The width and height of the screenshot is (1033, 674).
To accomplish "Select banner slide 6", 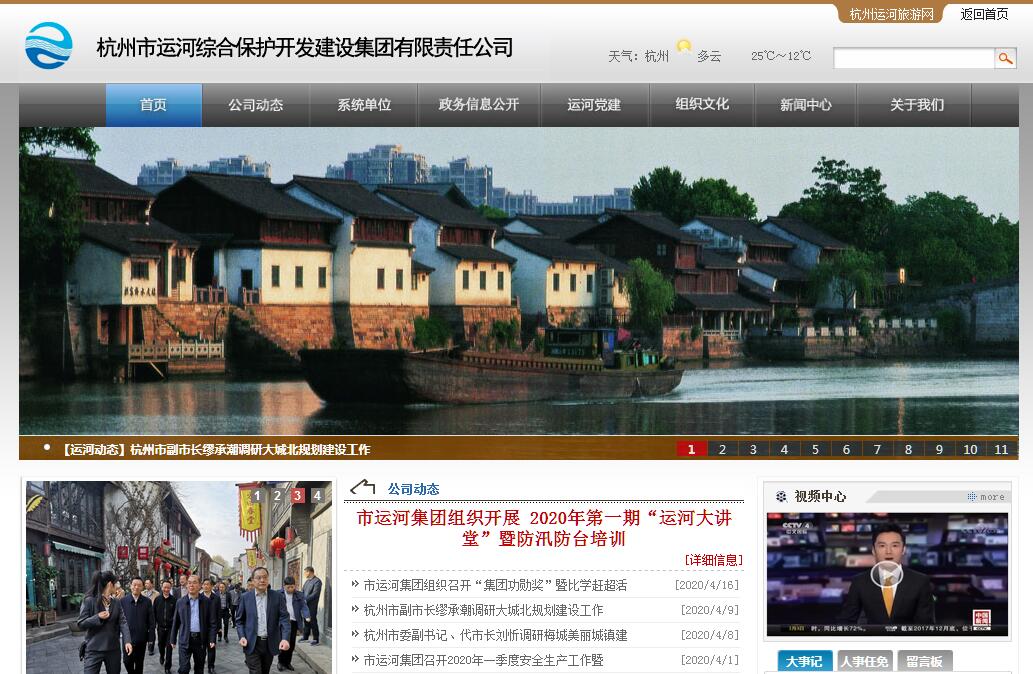I will click(846, 449).
